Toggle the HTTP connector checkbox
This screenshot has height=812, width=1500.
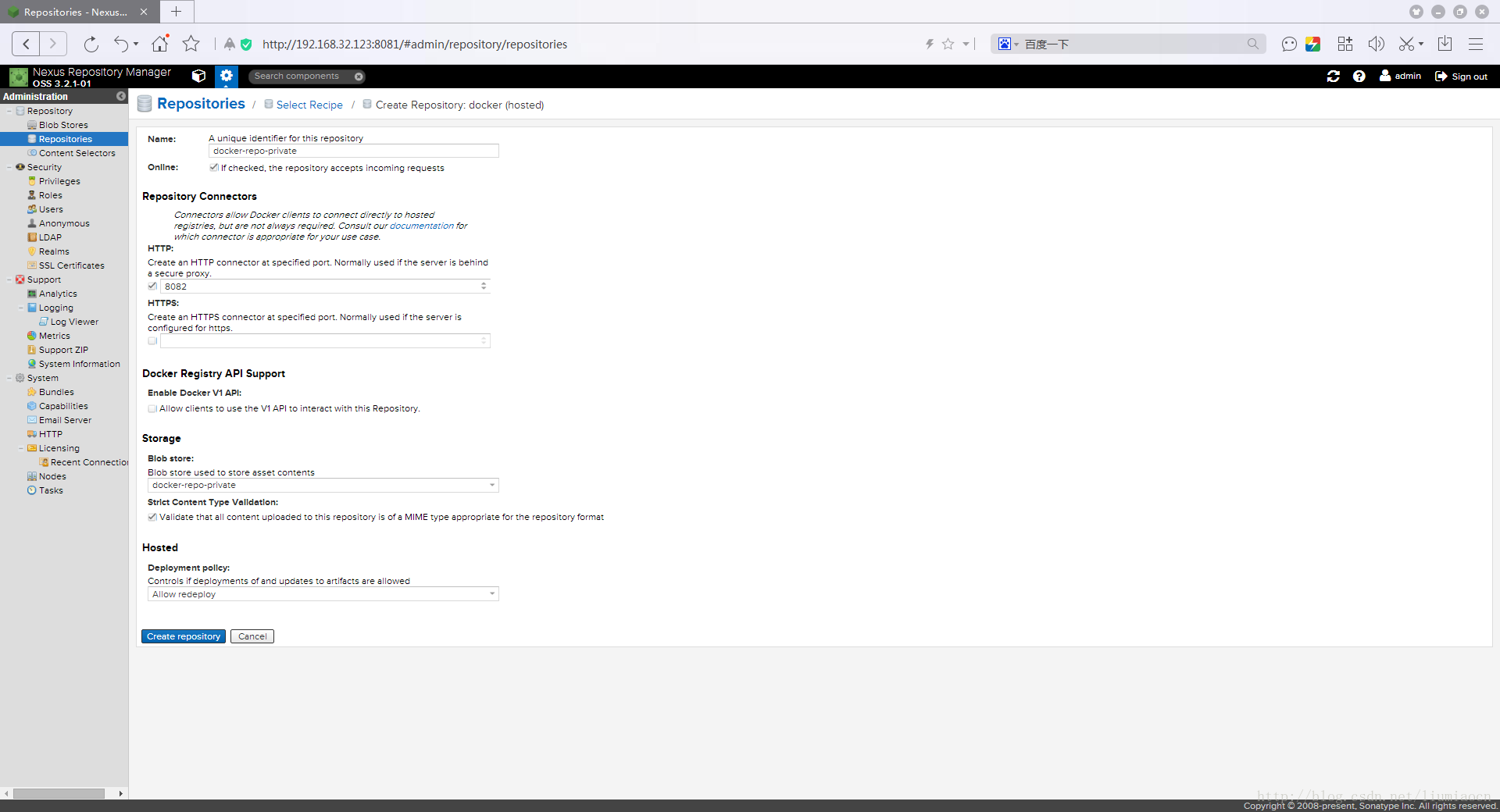click(x=152, y=286)
